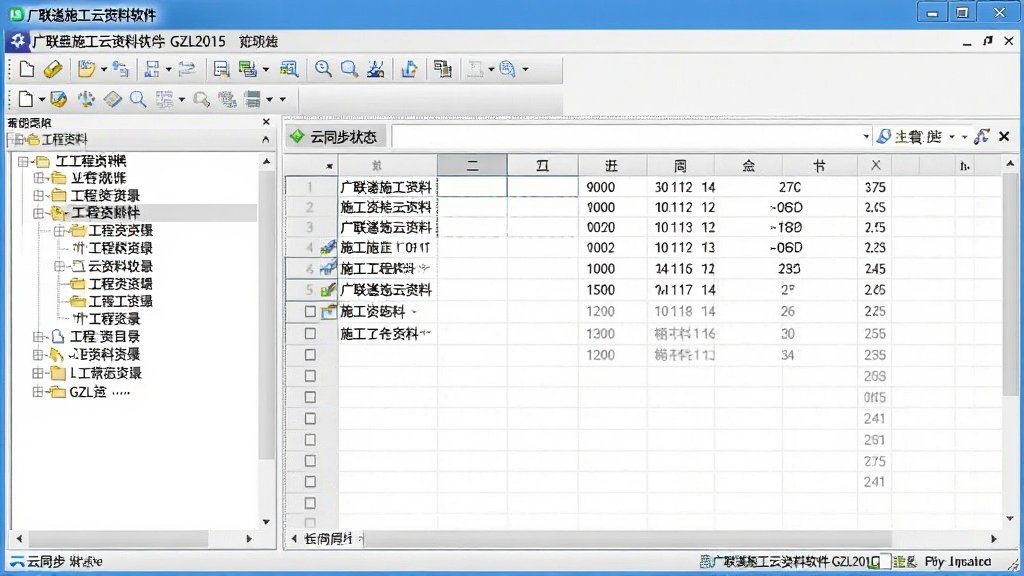Screen dimensions: 1024x576
Task: Click the blue chart icon before the export arrow
Action: coord(376,69)
